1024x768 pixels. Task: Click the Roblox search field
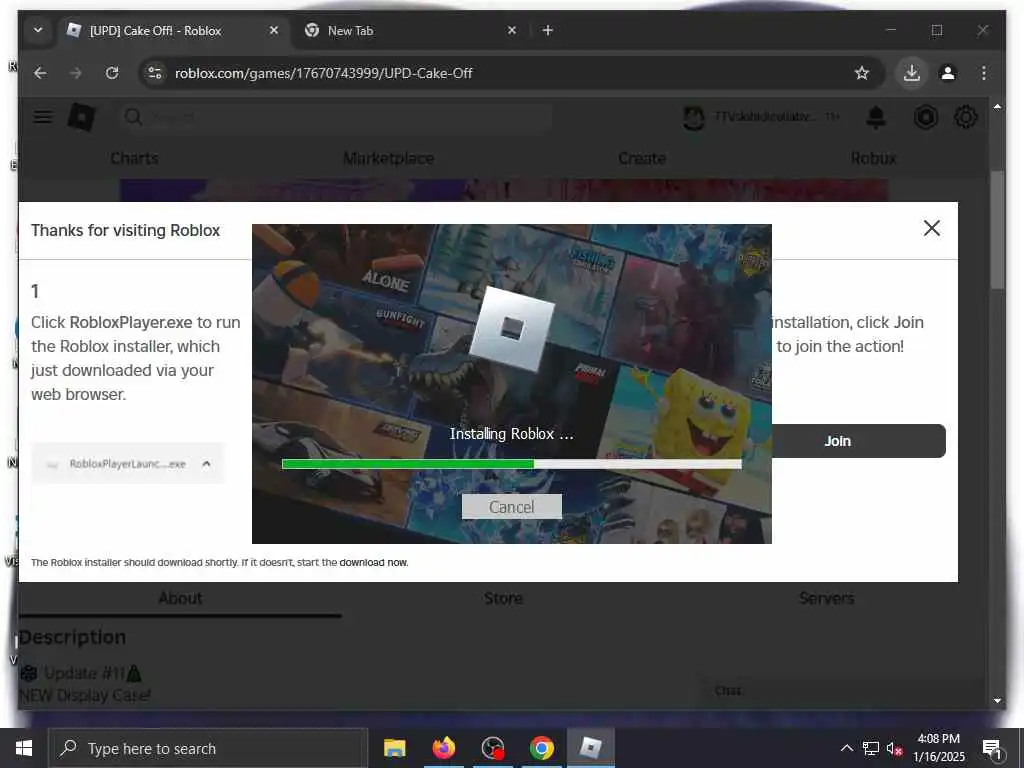click(336, 117)
